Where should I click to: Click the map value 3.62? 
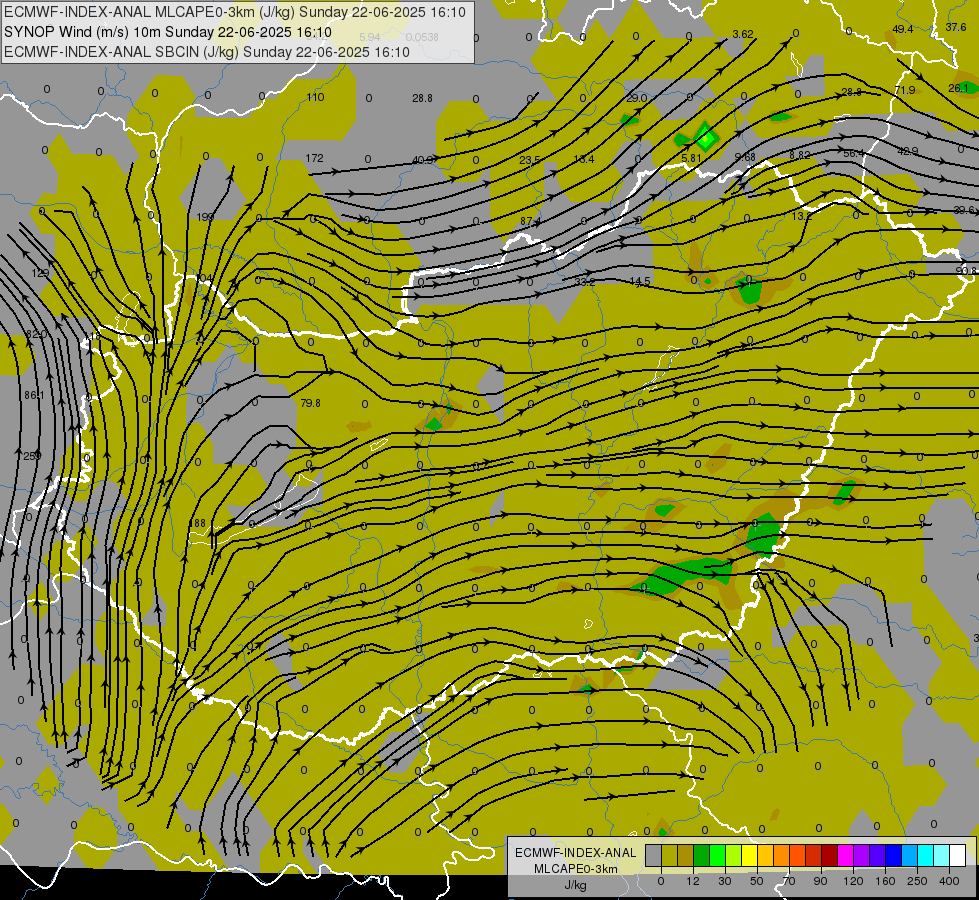[x=743, y=34]
